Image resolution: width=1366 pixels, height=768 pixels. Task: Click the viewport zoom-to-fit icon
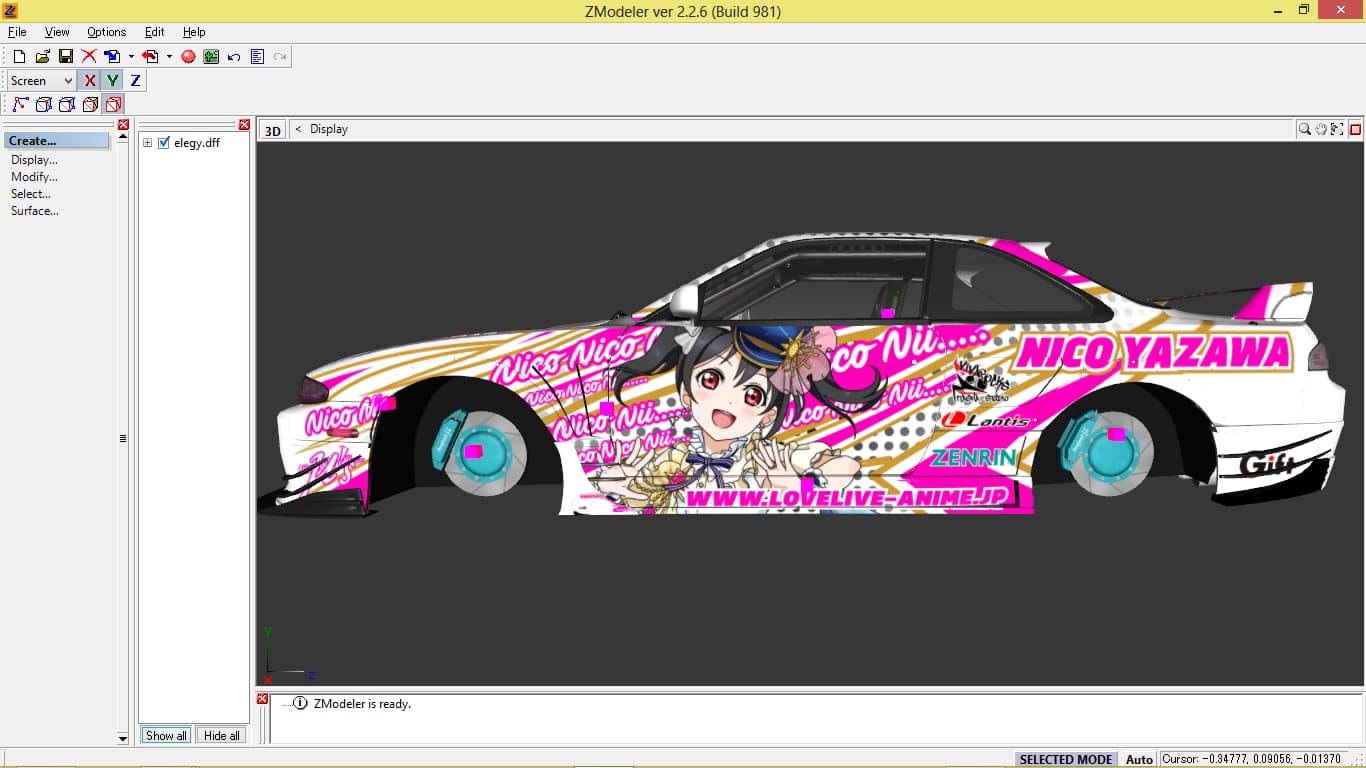tap(1337, 129)
